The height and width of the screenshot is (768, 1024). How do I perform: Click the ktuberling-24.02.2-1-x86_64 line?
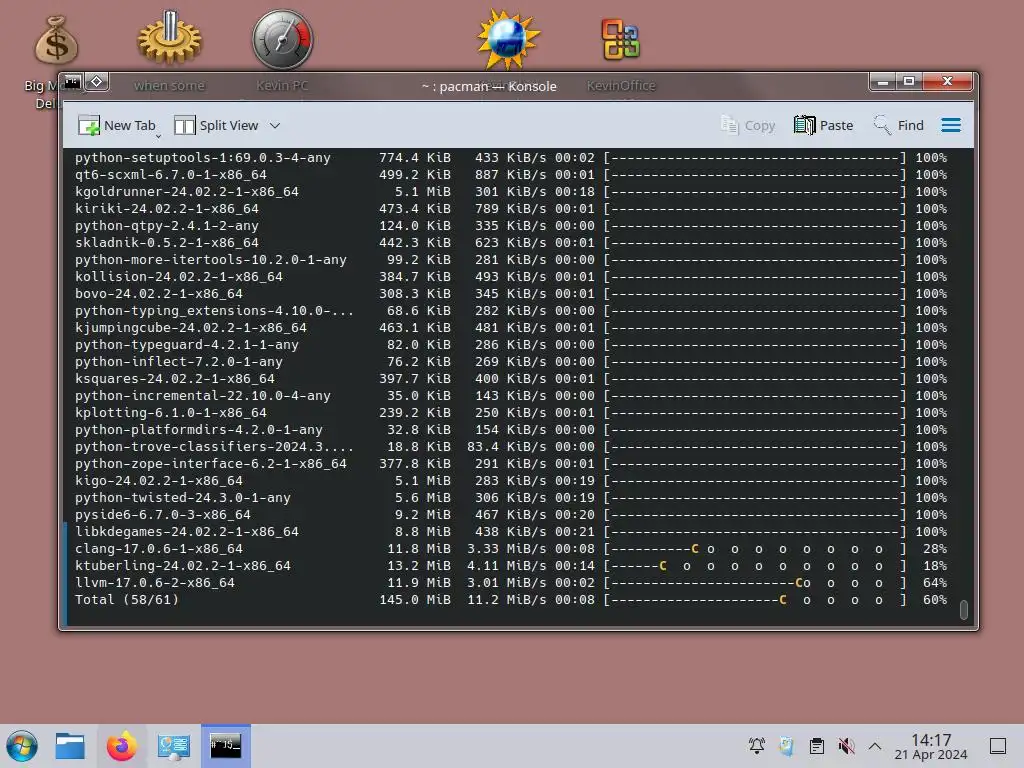pos(511,566)
